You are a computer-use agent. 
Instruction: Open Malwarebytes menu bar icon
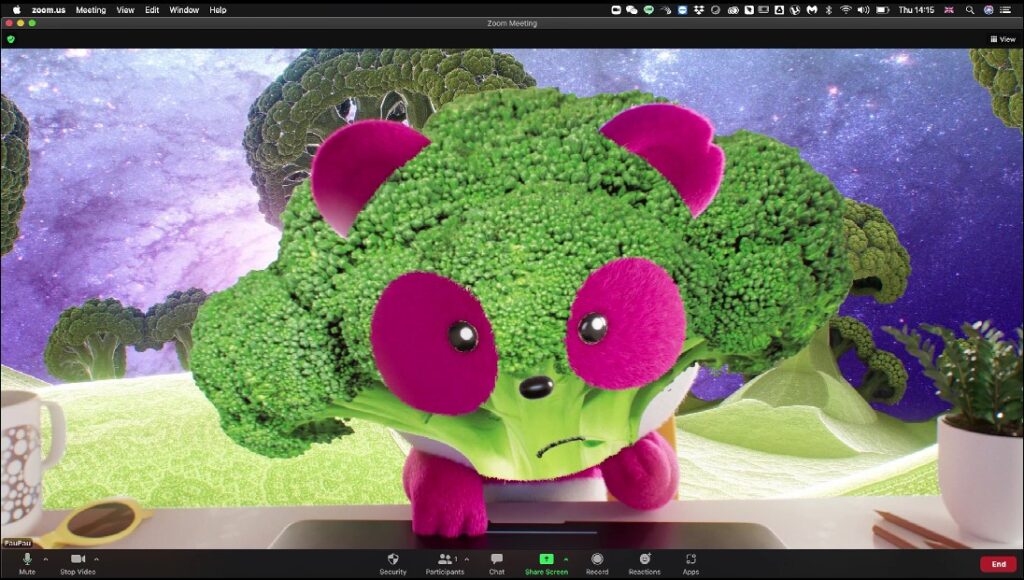pos(812,10)
